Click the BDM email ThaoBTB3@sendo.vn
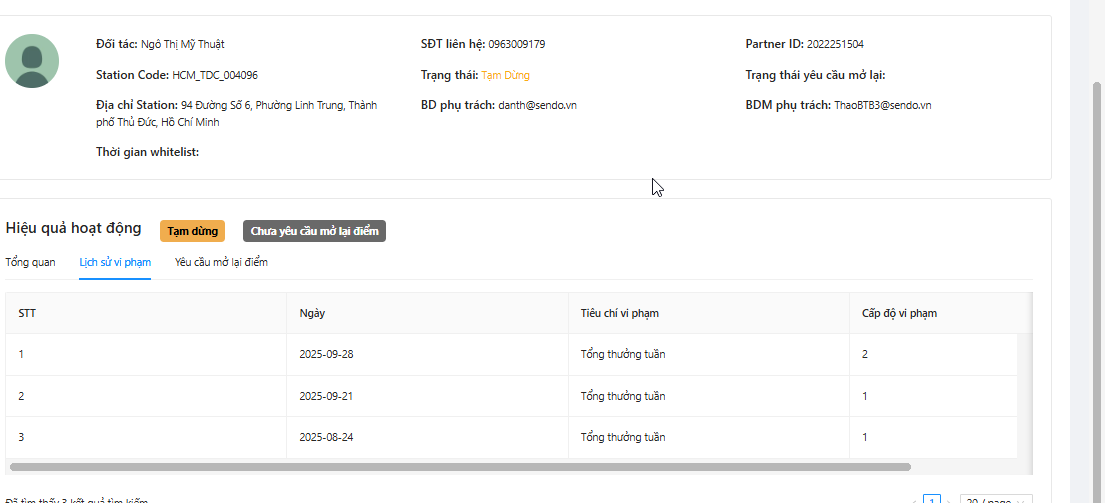This screenshot has width=1105, height=503. (883, 105)
